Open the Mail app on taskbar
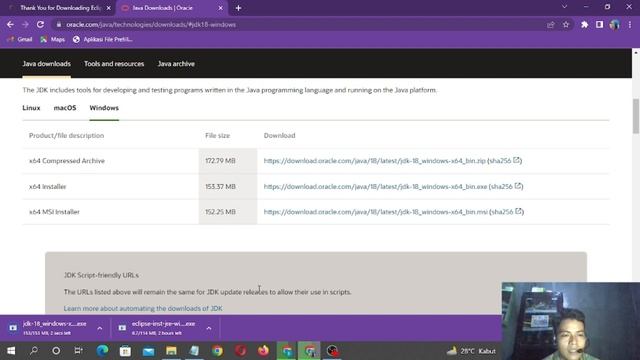Viewport: 640px width, 360px height. click(x=149, y=351)
